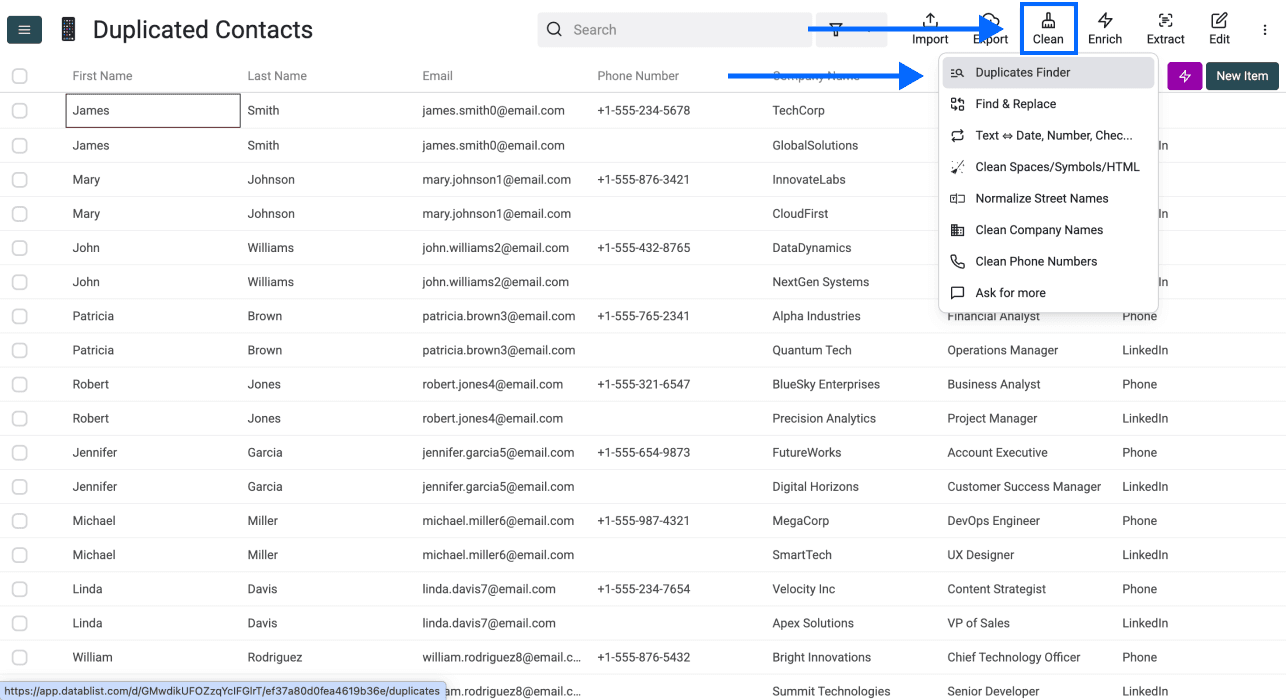This screenshot has height=700, width=1286.
Task: Click the Extract icon
Action: coord(1165,28)
